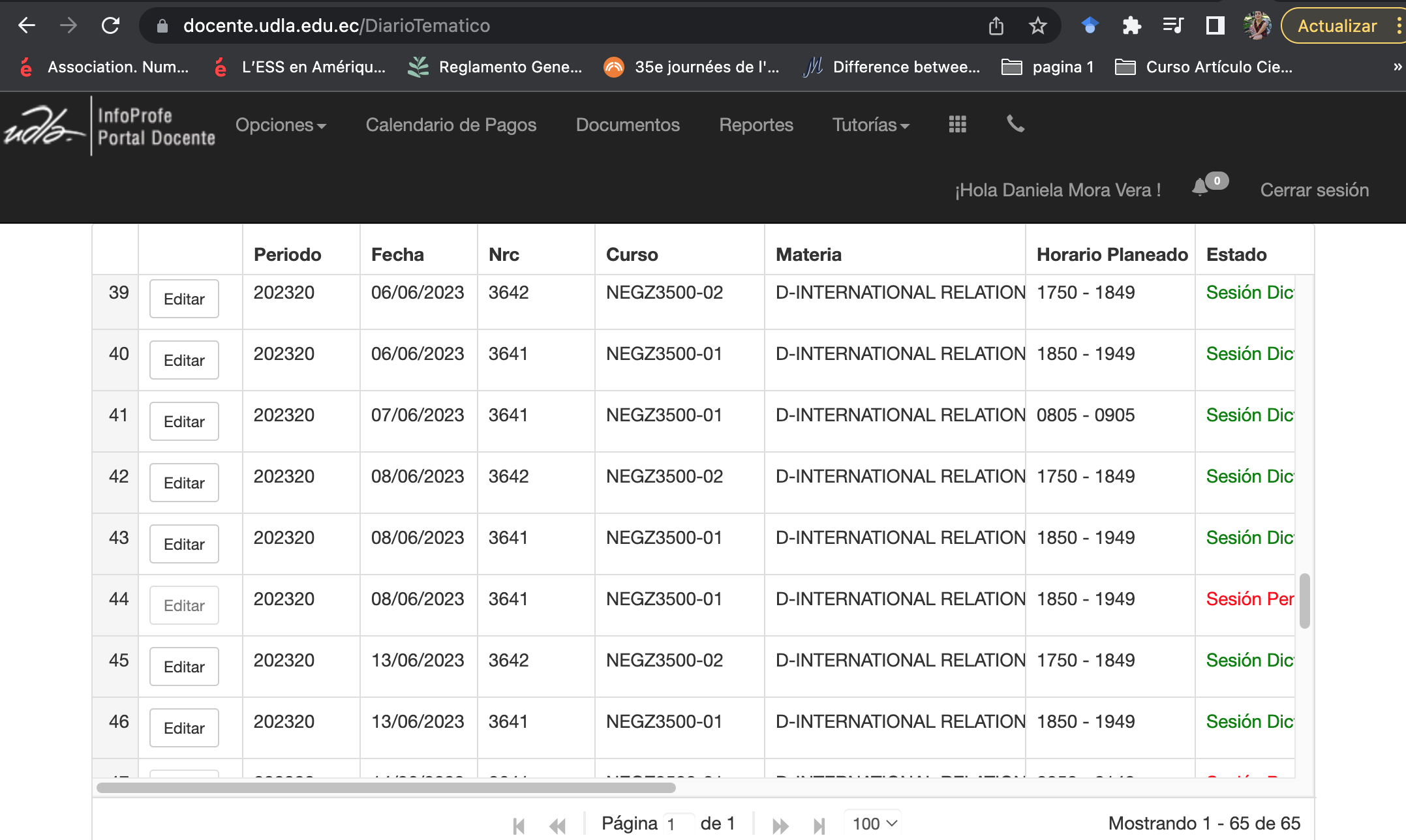
Task: Open Chrome extensions puzzle icon
Action: 1131,26
